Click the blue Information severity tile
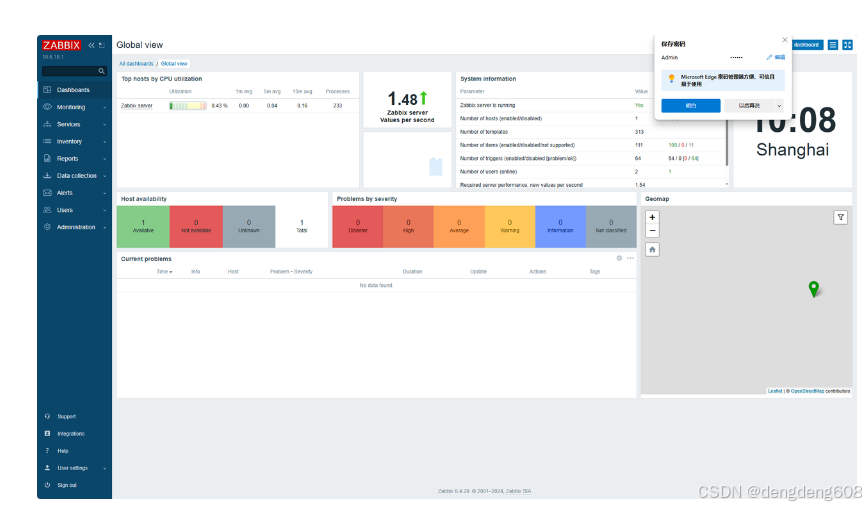Screen dimensions: 866x507 click(561, 226)
